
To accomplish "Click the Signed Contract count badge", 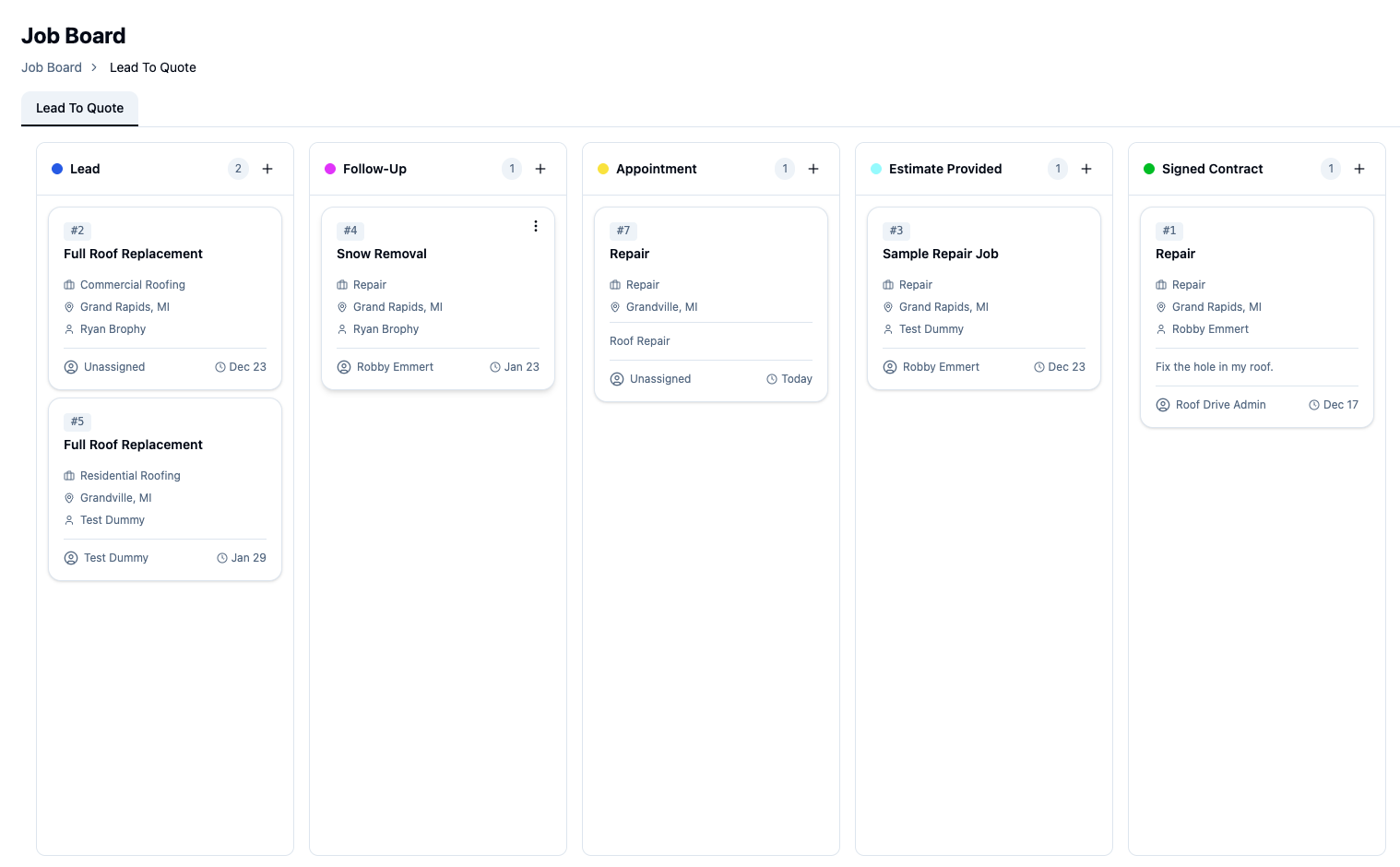I will pyautogui.click(x=1331, y=169).
